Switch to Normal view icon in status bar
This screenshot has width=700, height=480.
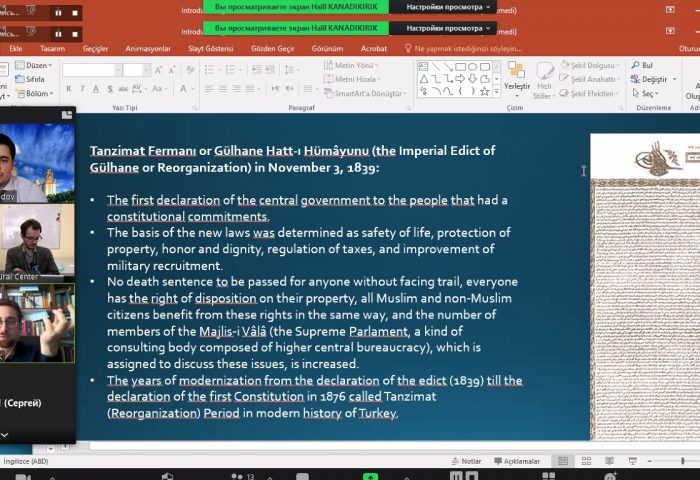[x=564, y=461]
